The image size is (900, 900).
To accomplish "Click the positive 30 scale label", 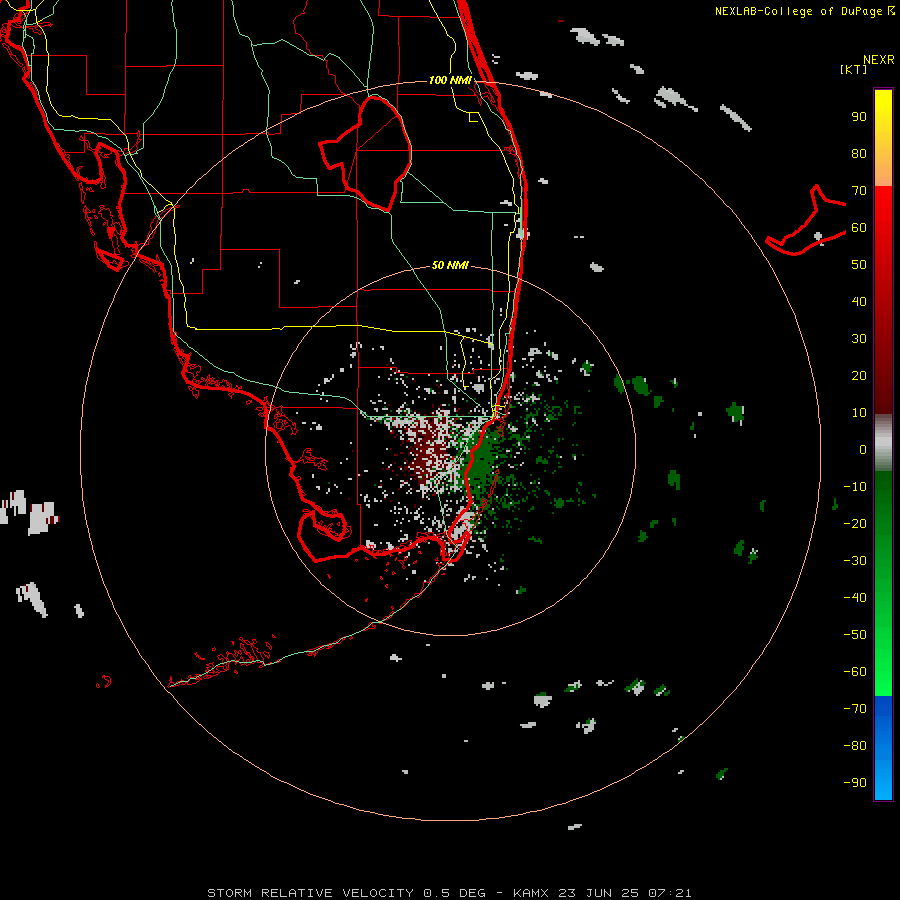I will 859,339.
